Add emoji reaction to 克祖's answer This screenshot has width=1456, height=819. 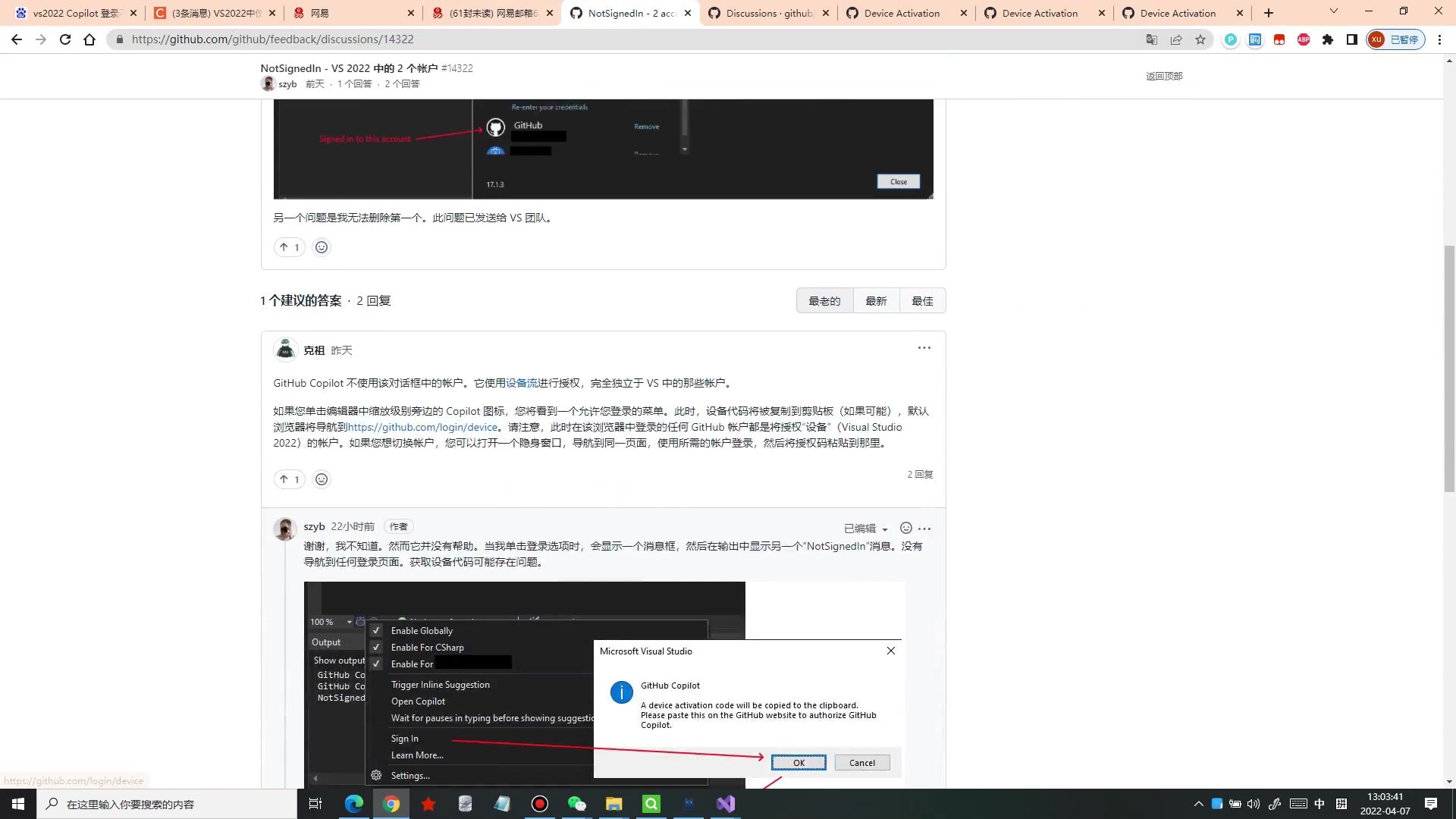[322, 479]
